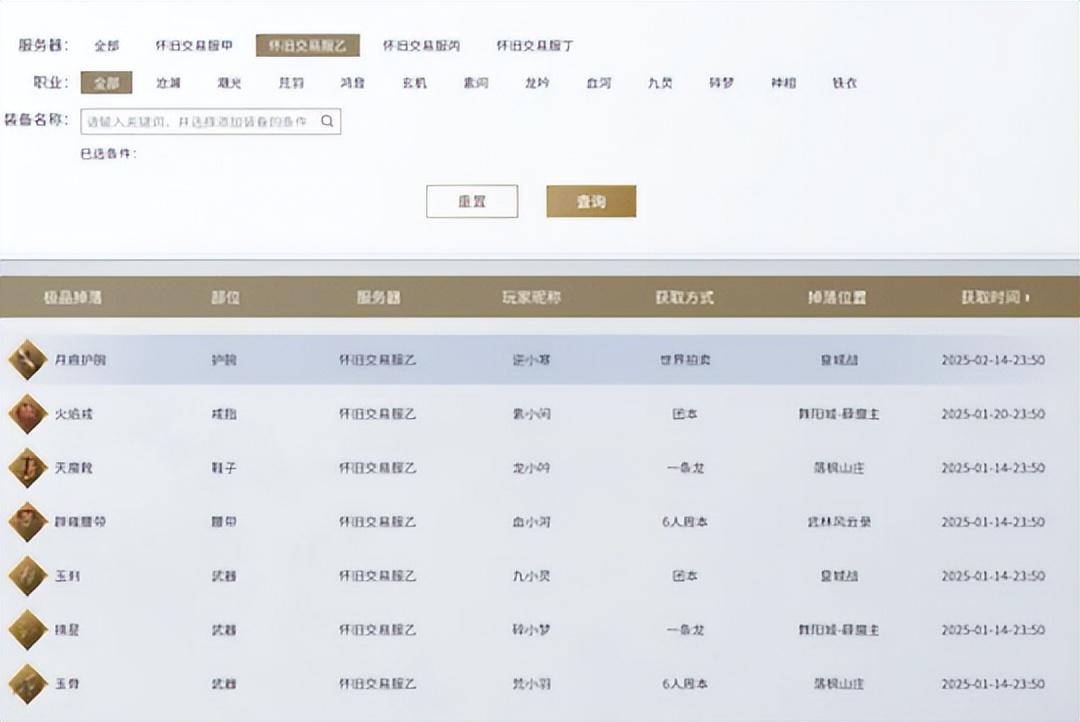Screen dimensions: 1080x722
Task: Pick the 铁衣 class filter
Action: pos(845,83)
